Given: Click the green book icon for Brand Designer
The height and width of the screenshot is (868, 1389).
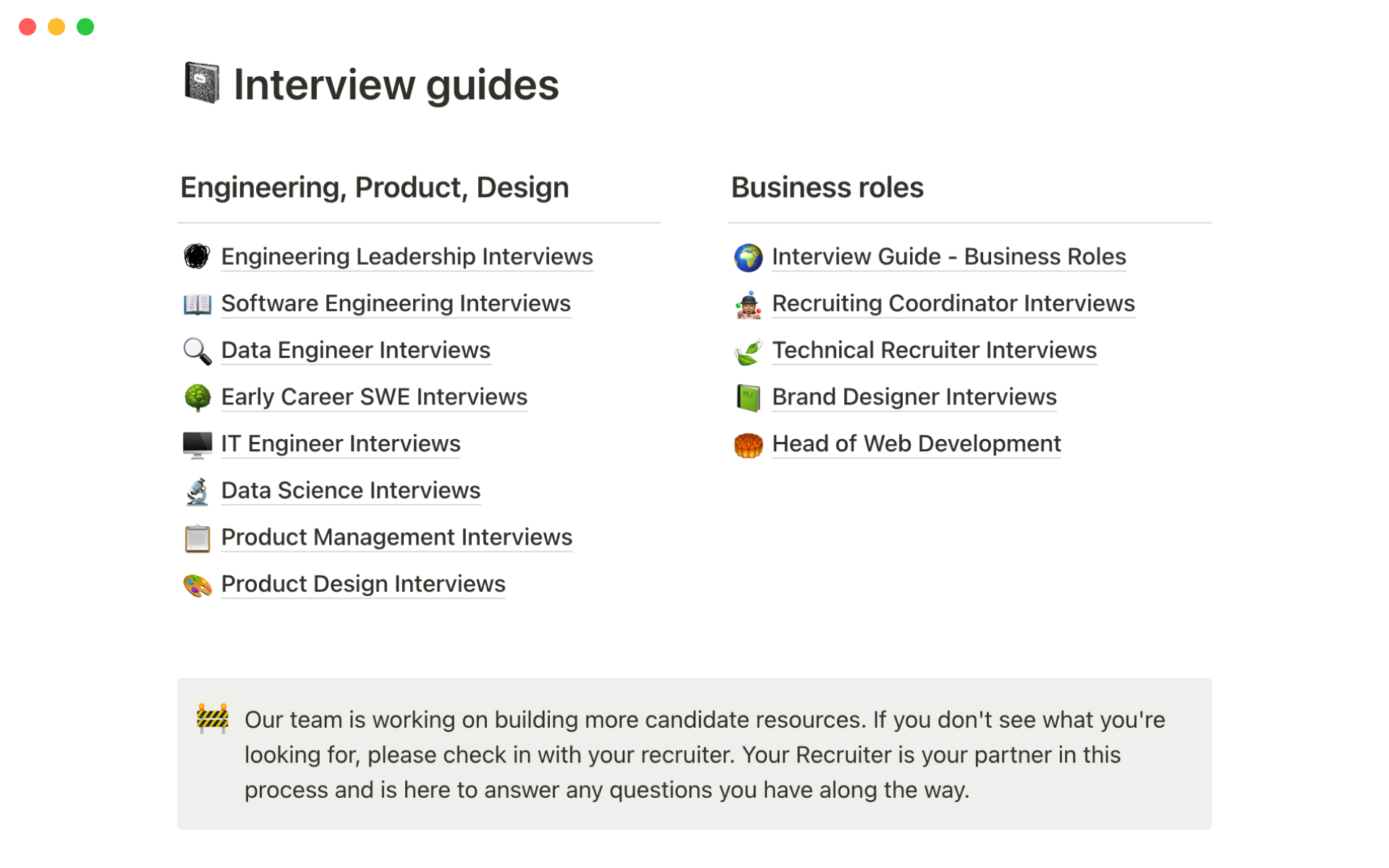Looking at the screenshot, I should (x=748, y=397).
